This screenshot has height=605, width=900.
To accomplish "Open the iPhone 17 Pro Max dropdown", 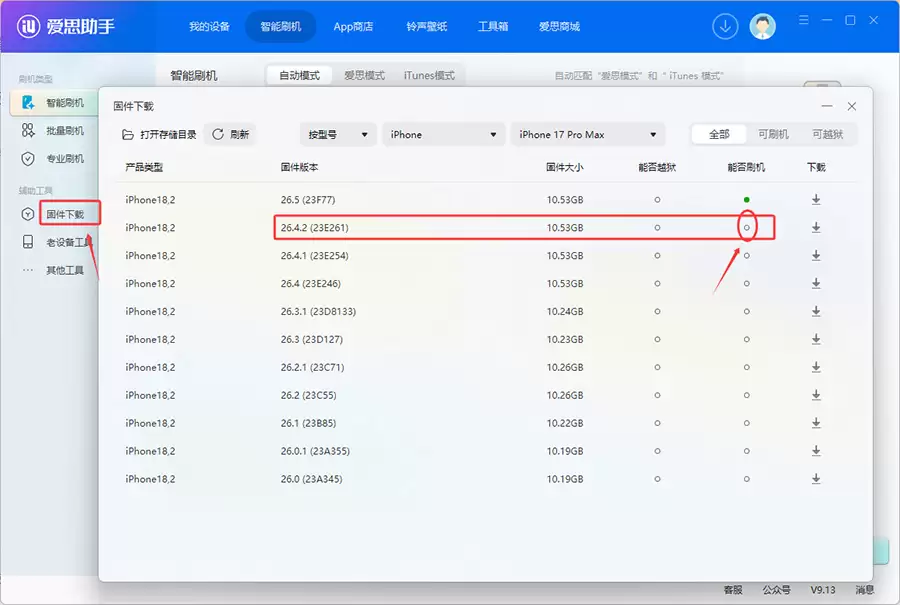I will pyautogui.click(x=588, y=135).
